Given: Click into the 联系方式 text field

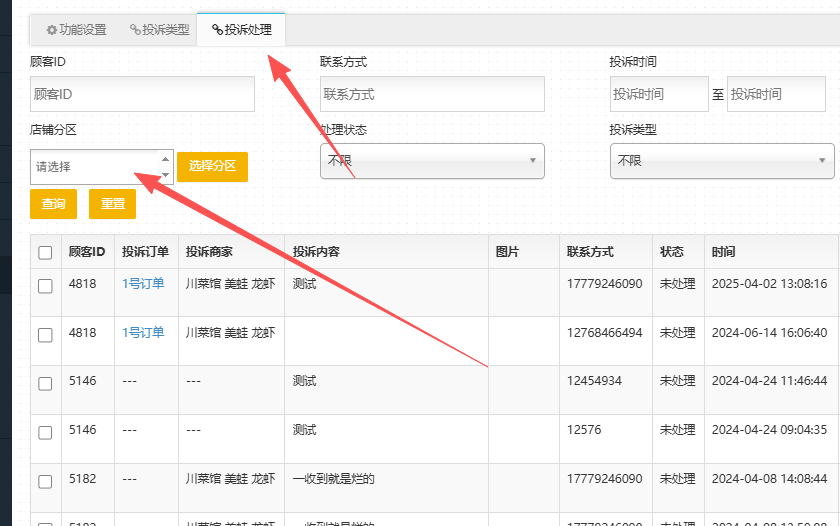Looking at the screenshot, I should (432, 94).
